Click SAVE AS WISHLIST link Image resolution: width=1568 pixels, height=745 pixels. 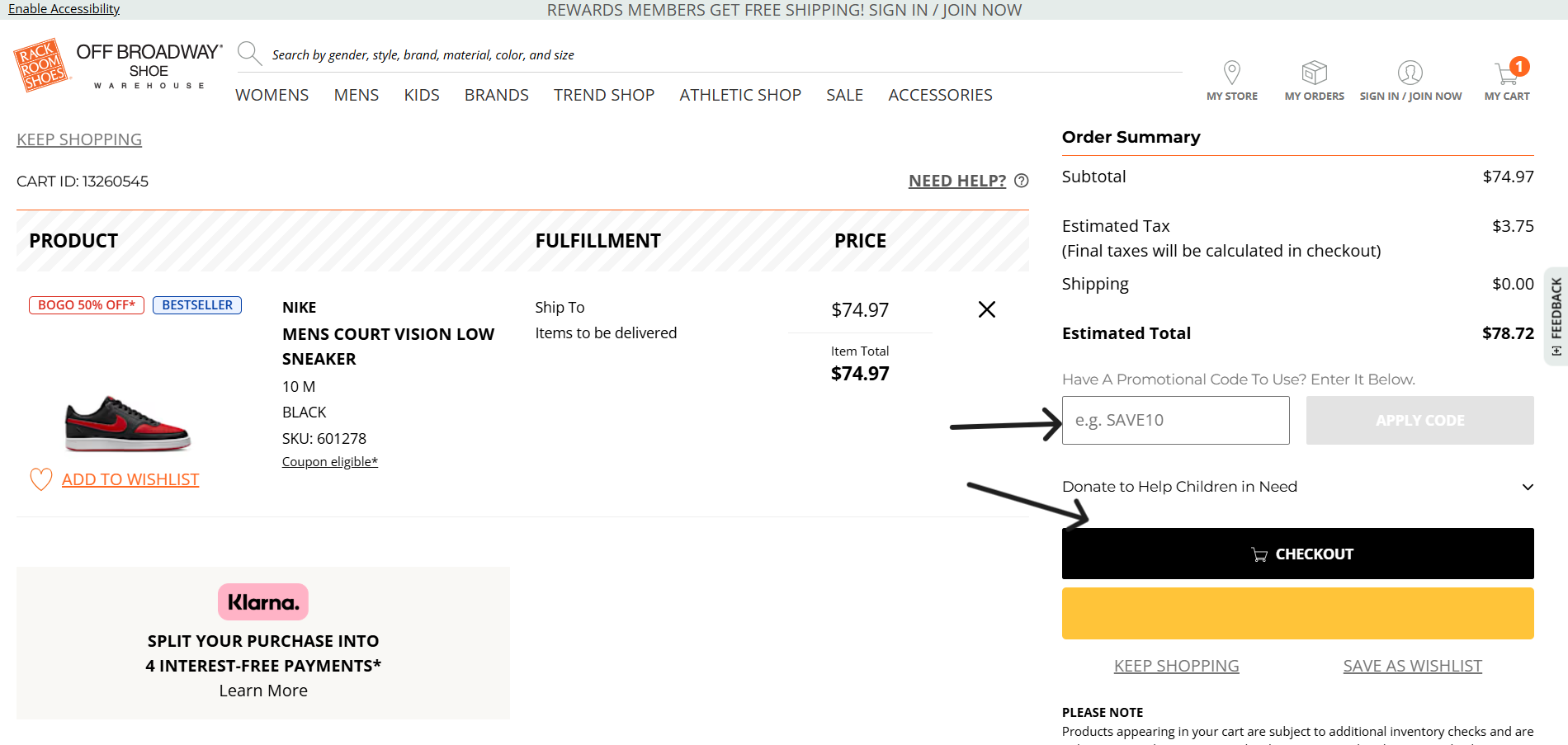tap(1412, 666)
